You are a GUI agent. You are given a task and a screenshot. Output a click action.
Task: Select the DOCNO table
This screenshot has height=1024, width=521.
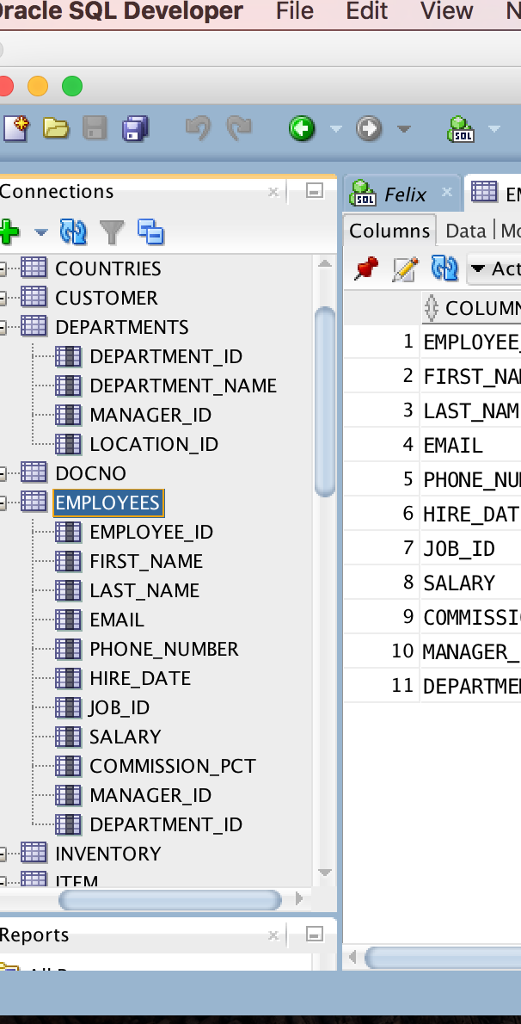click(91, 473)
